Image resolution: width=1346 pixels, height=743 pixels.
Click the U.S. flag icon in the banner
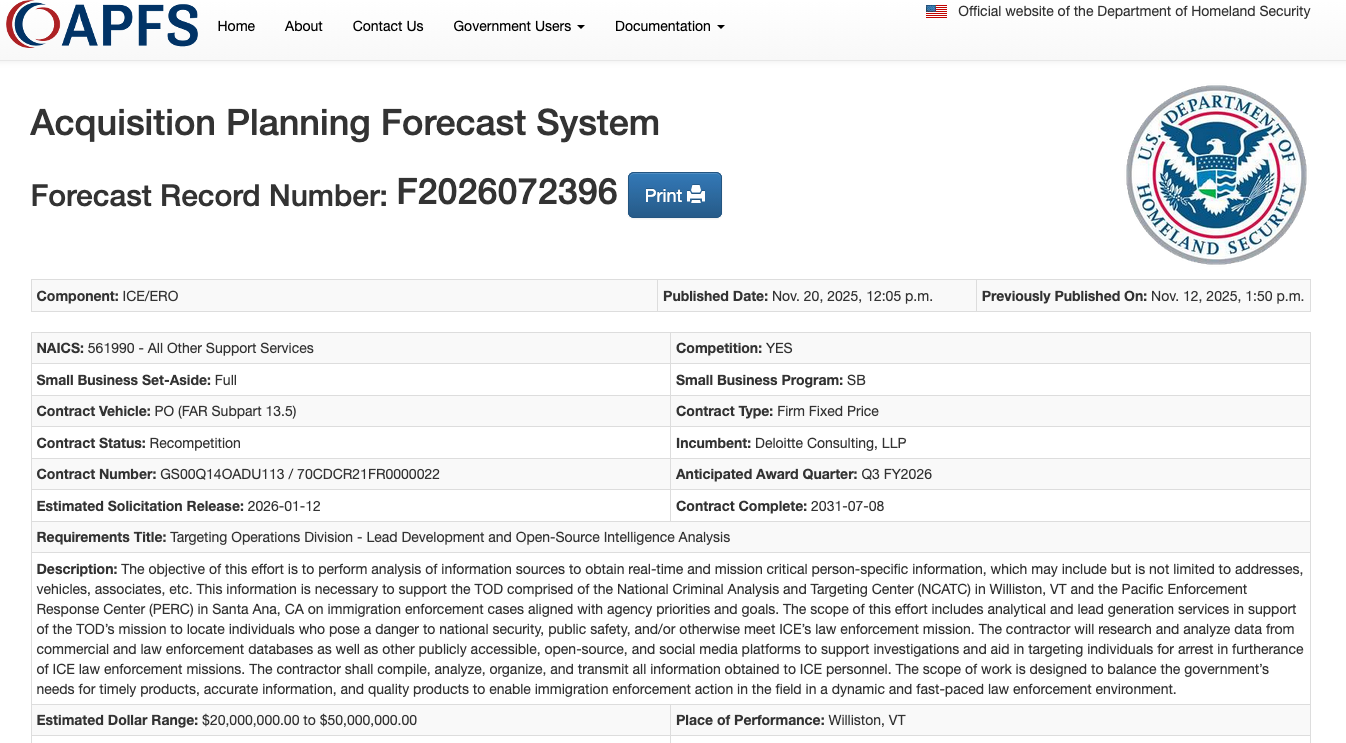[x=935, y=11]
